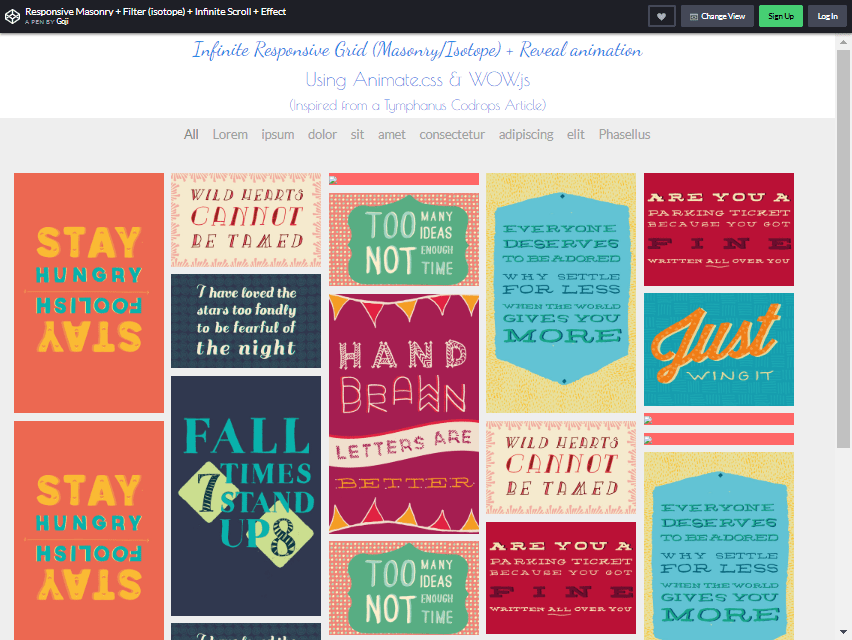The height and width of the screenshot is (640, 852).
Task: Click the Sign Up button
Action: (x=780, y=15)
